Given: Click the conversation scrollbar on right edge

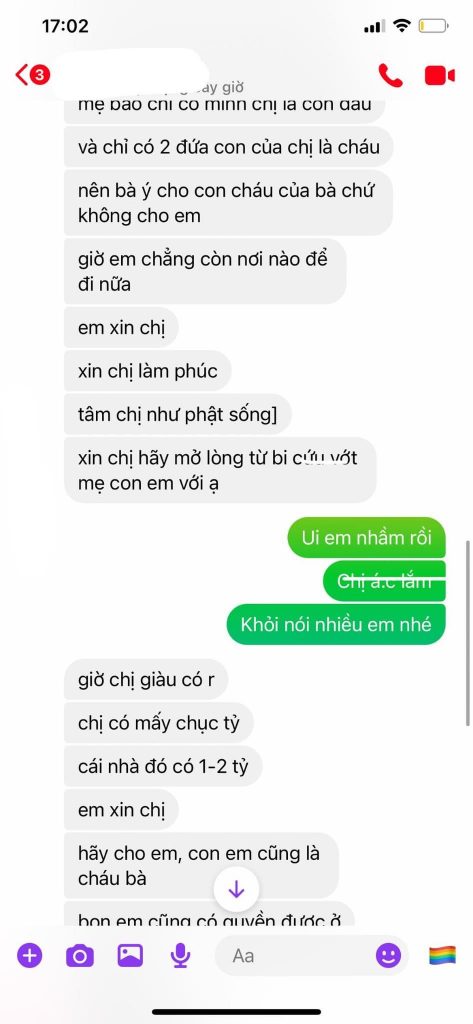Looking at the screenshot, I should point(468,633).
